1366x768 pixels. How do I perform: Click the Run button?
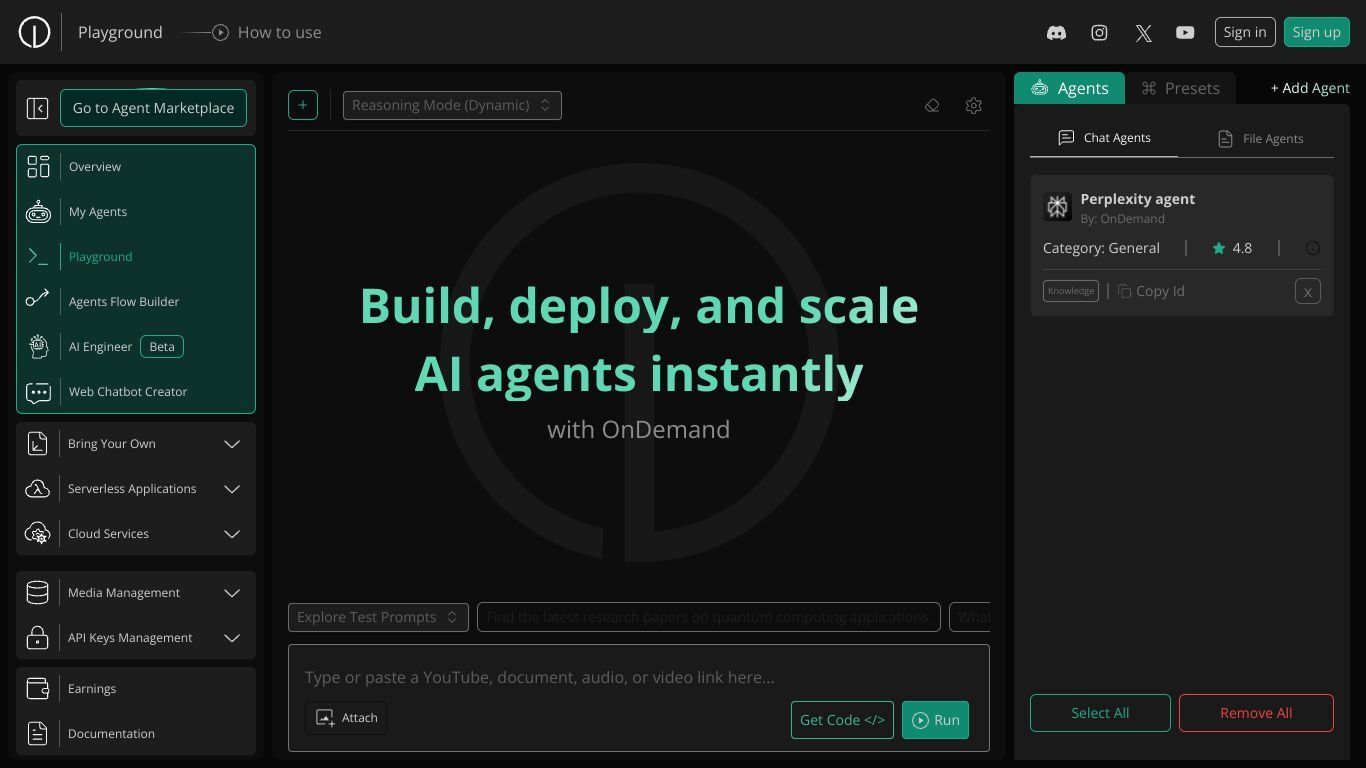(x=935, y=720)
